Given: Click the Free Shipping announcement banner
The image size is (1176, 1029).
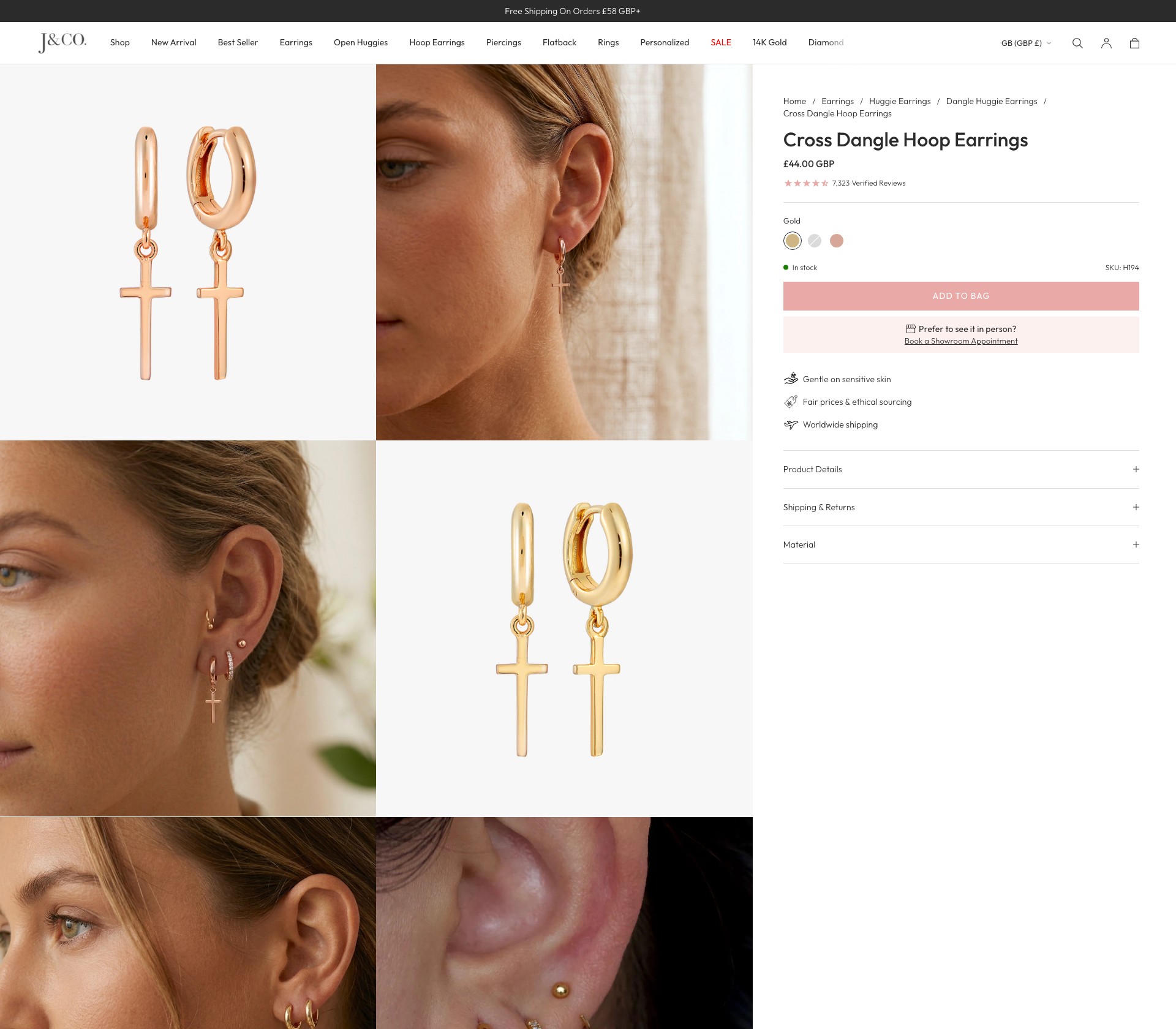Looking at the screenshot, I should click(572, 11).
